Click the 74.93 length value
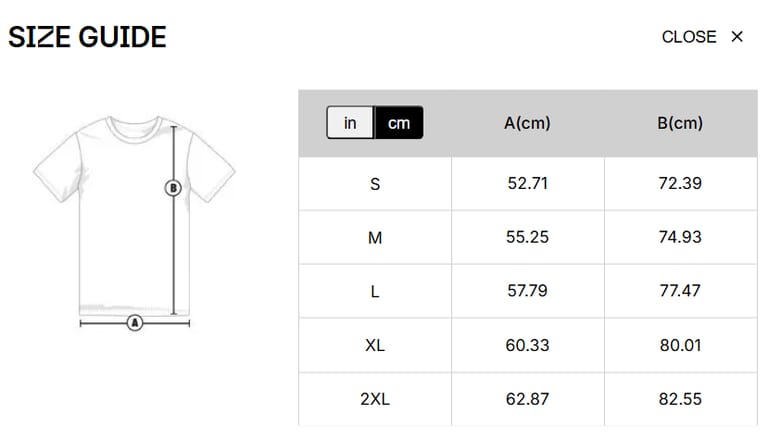The width and height of the screenshot is (768, 439). point(680,238)
